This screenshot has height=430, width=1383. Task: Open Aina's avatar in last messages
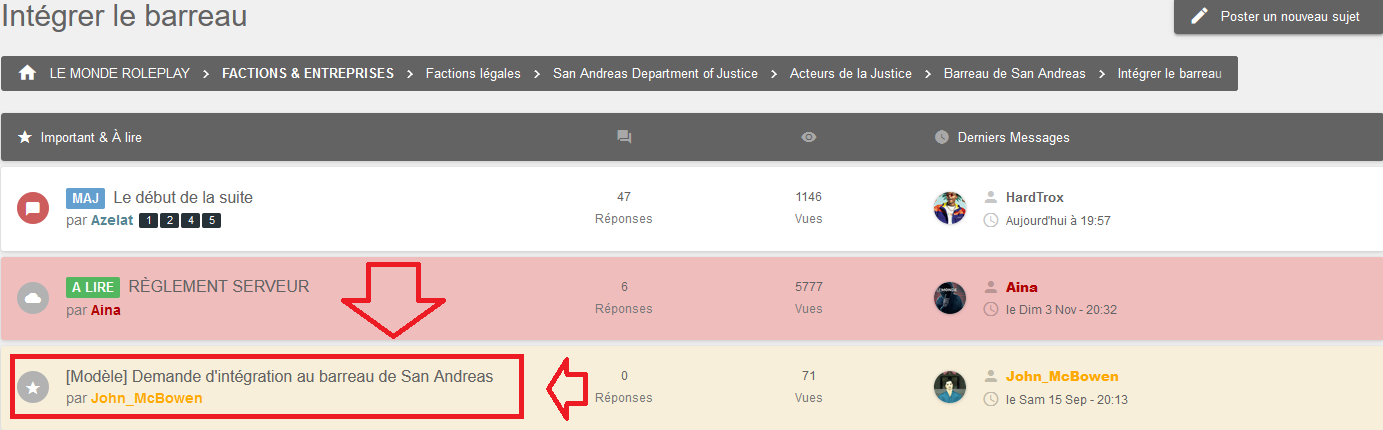pyautogui.click(x=950, y=298)
